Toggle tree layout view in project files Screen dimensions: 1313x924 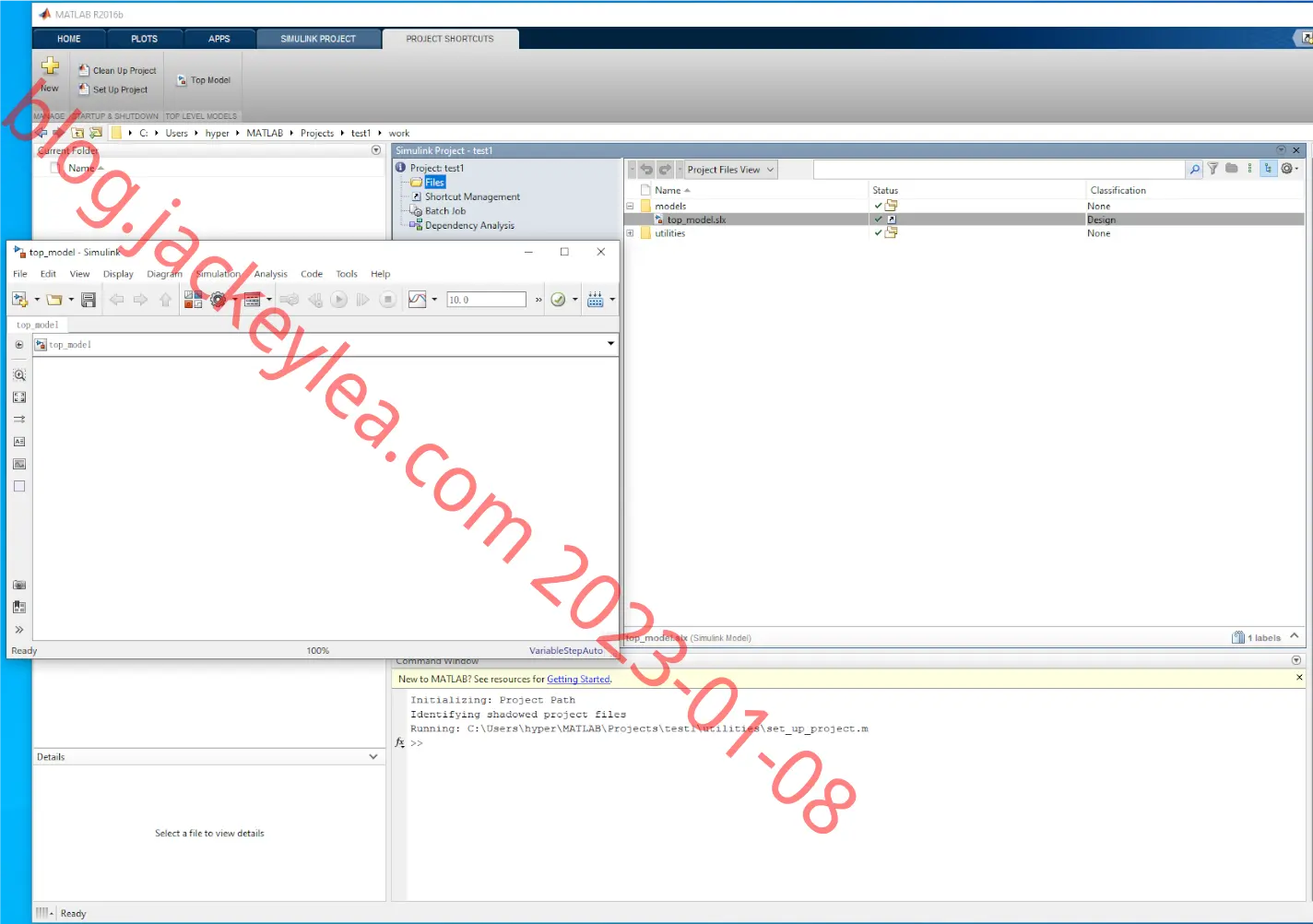pos(1268,169)
